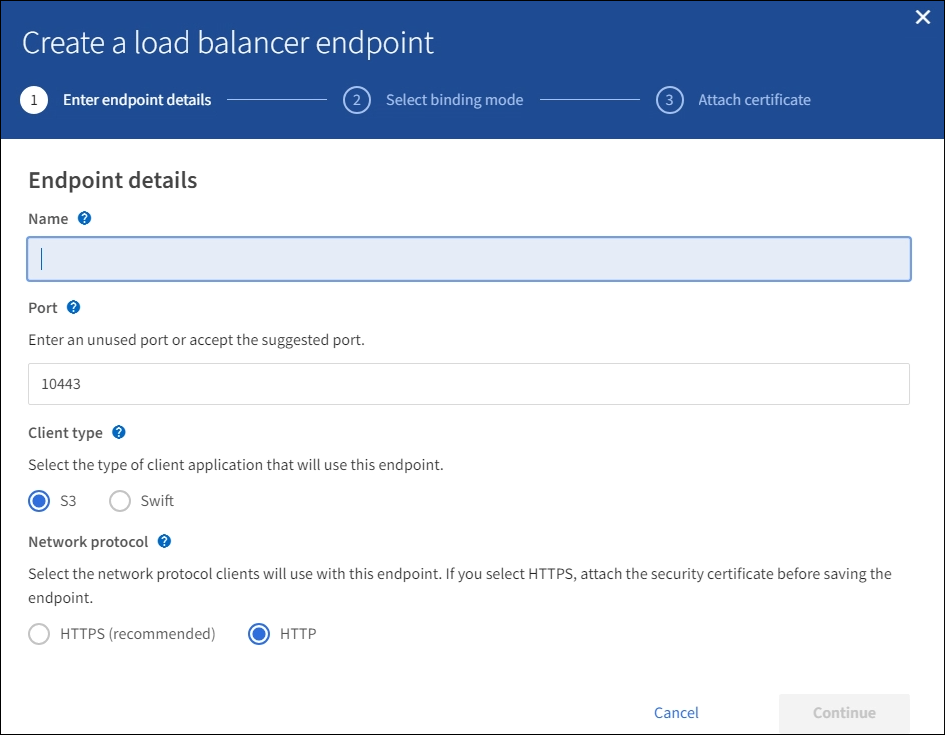
Task: Click the Port field showing 10443
Action: pos(468,384)
